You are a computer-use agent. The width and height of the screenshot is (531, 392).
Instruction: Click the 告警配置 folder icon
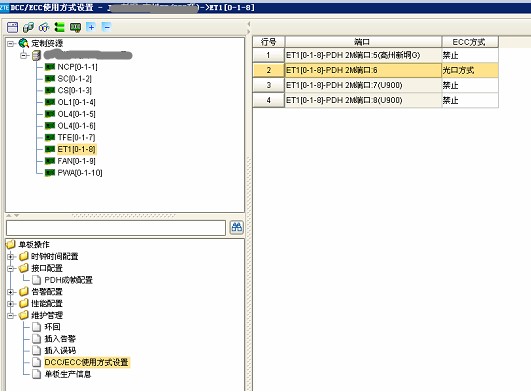pos(24,291)
